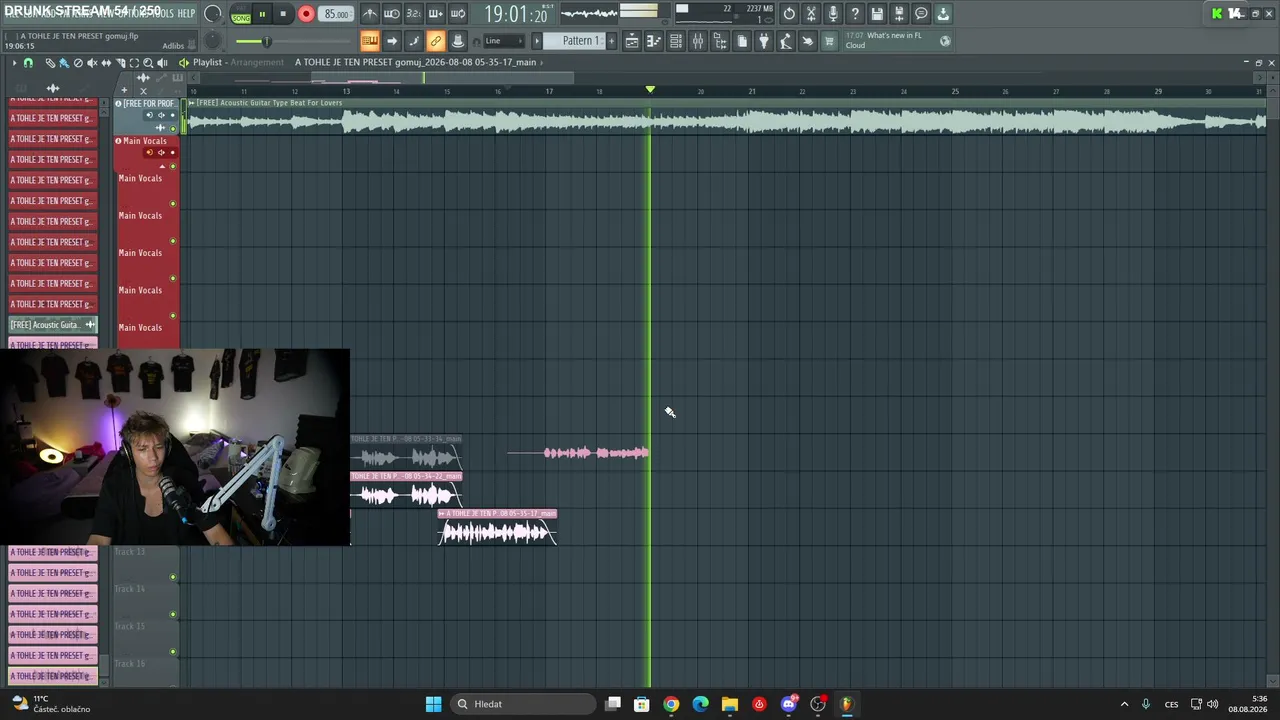1280x720 pixels.
Task: Click the Playlist breadcrumb label
Action: pos(208,62)
